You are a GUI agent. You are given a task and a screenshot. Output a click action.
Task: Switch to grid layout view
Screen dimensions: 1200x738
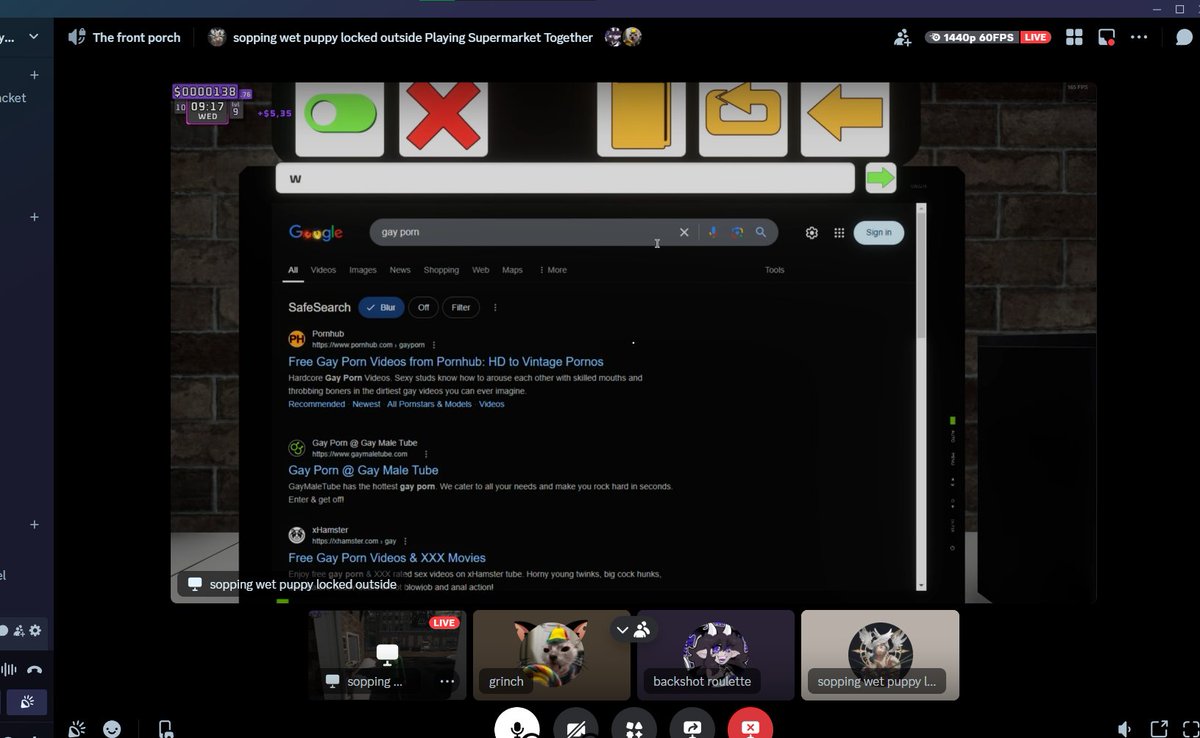coord(1075,37)
